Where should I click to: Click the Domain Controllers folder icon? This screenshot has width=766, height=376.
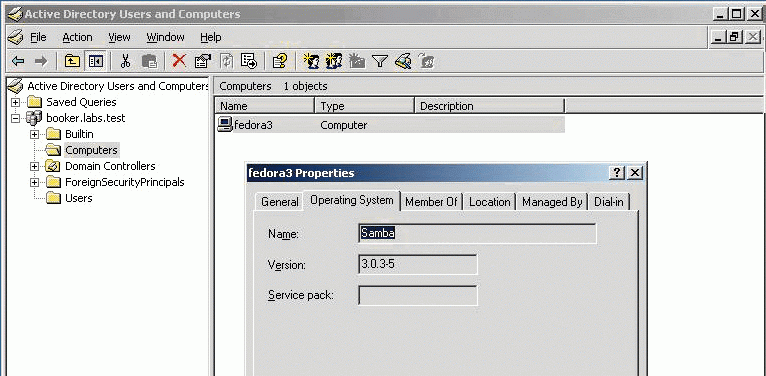pyautogui.click(x=52, y=166)
